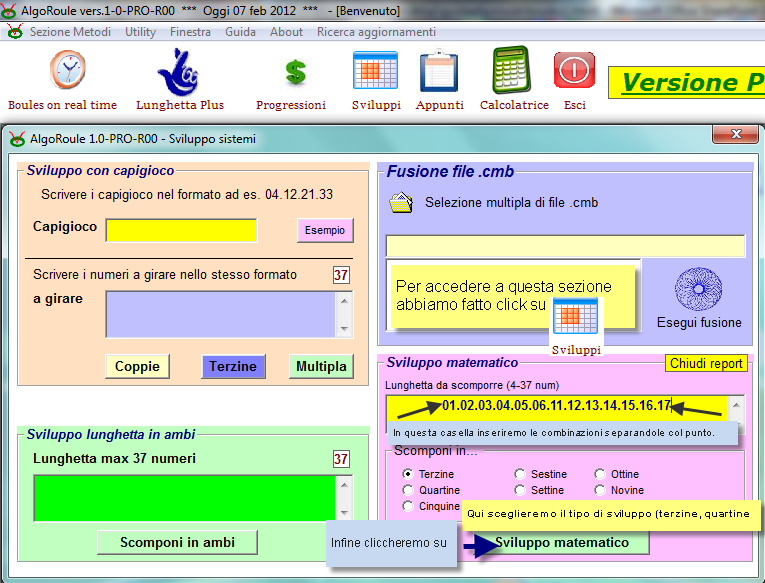Click the Coppie button

pyautogui.click(x=137, y=366)
